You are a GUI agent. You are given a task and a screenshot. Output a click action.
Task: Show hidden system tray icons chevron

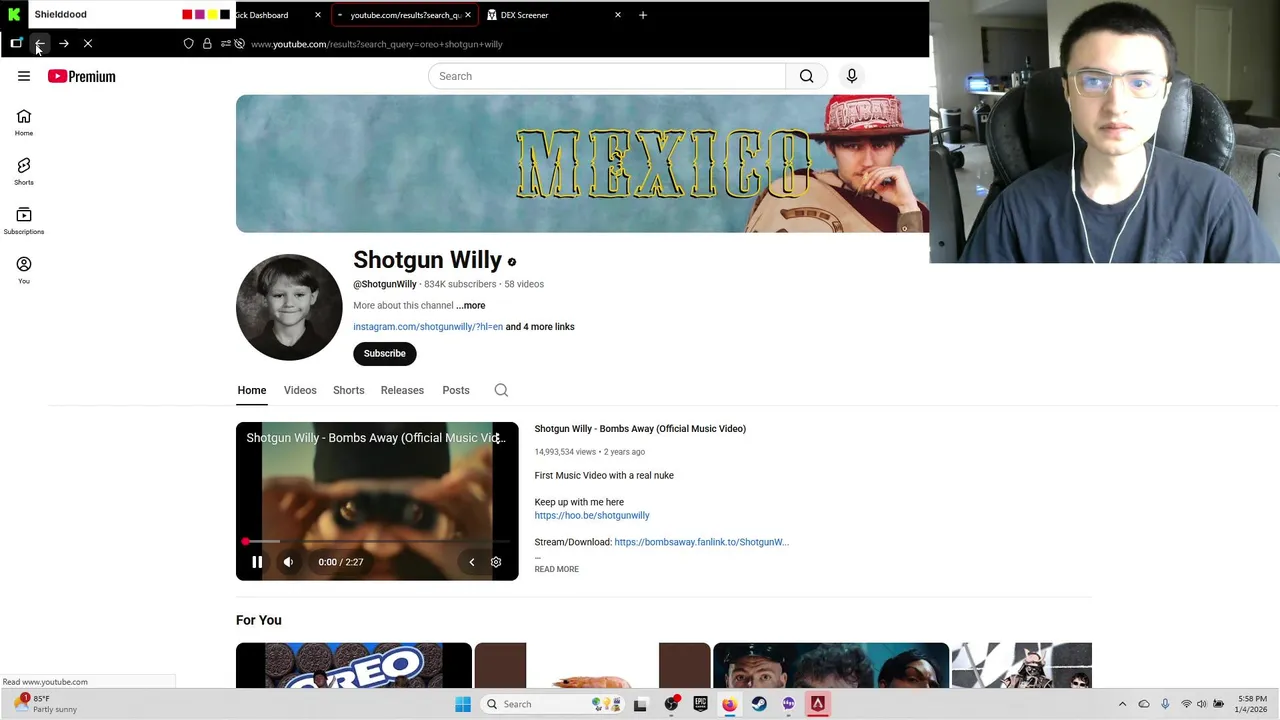tap(1122, 704)
